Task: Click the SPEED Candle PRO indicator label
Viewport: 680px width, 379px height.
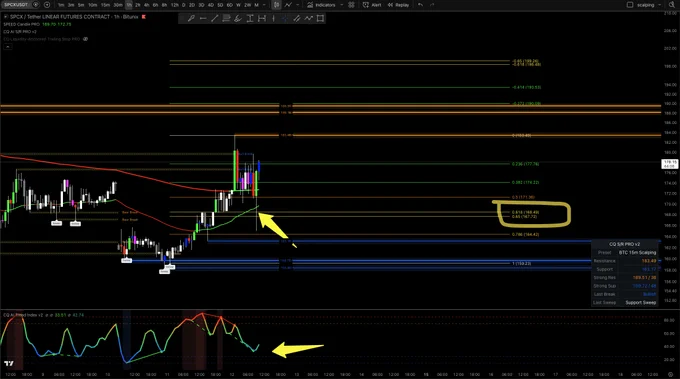Action: coord(22,24)
